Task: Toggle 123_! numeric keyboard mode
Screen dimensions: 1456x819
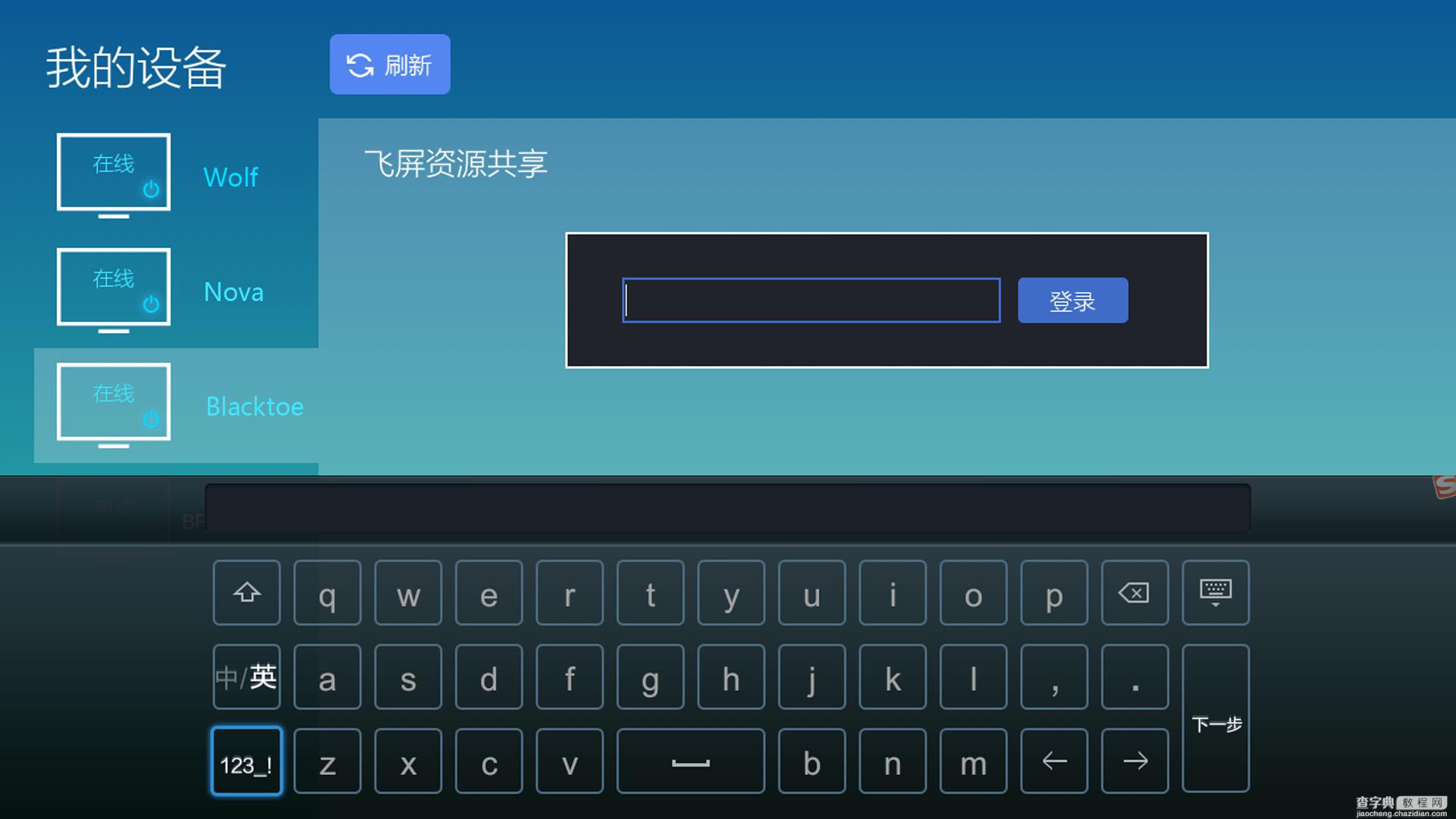Action: coord(246,763)
